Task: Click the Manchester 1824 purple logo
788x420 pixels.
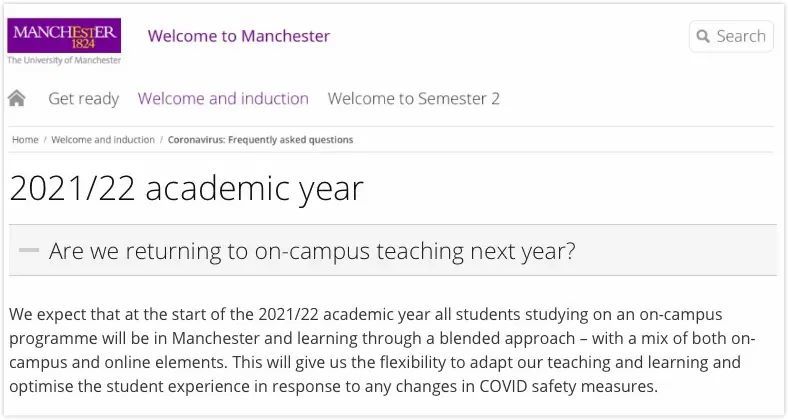Action: [x=64, y=36]
